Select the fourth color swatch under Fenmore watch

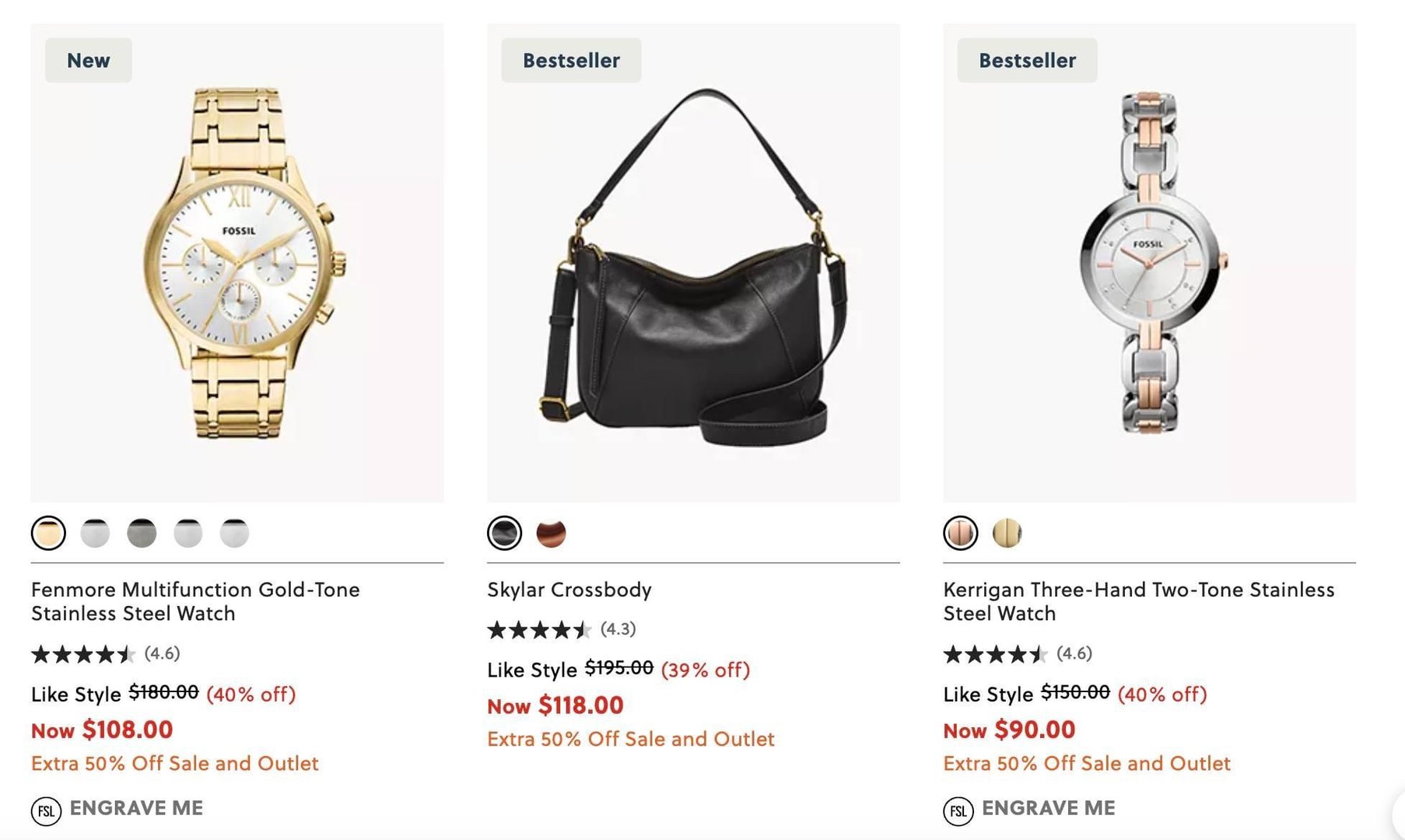click(188, 534)
